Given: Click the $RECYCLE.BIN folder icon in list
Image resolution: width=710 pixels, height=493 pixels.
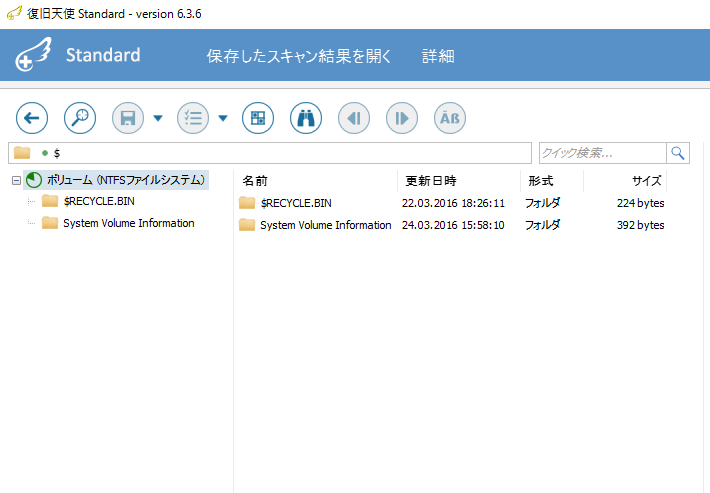Looking at the screenshot, I should point(247,203).
